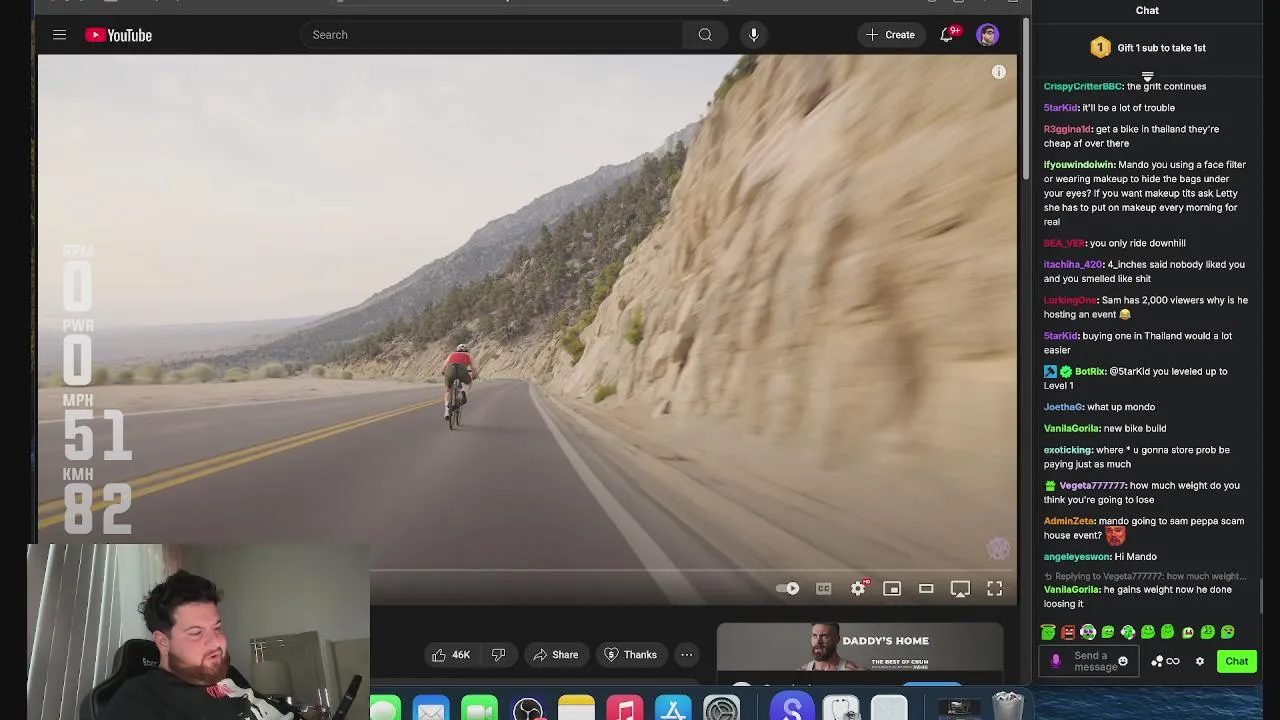Open StarKid's username on 'it'll be a lot of trouble'
This screenshot has height=720, width=1280.
1060,108
